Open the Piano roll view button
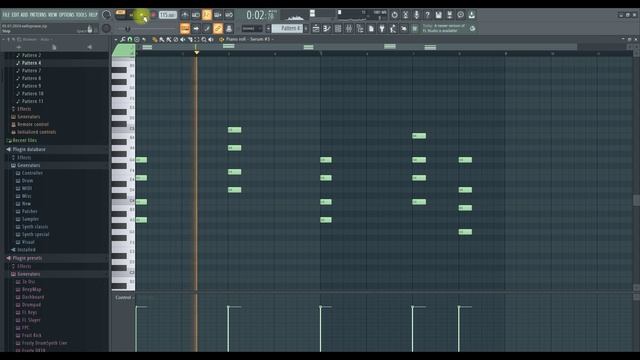This screenshot has height=360, width=640. pos(327,29)
